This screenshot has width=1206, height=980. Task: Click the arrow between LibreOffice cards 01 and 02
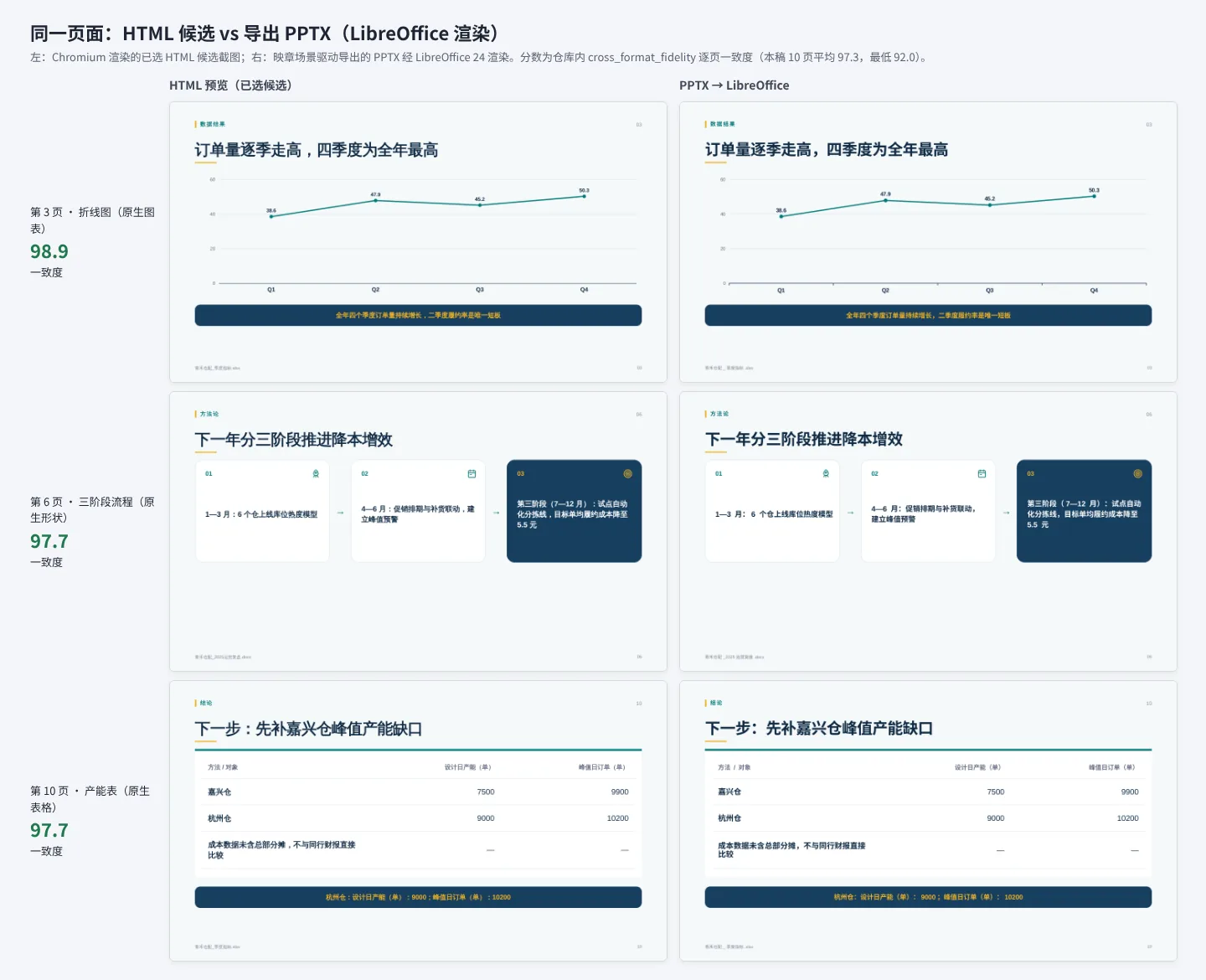click(x=850, y=513)
